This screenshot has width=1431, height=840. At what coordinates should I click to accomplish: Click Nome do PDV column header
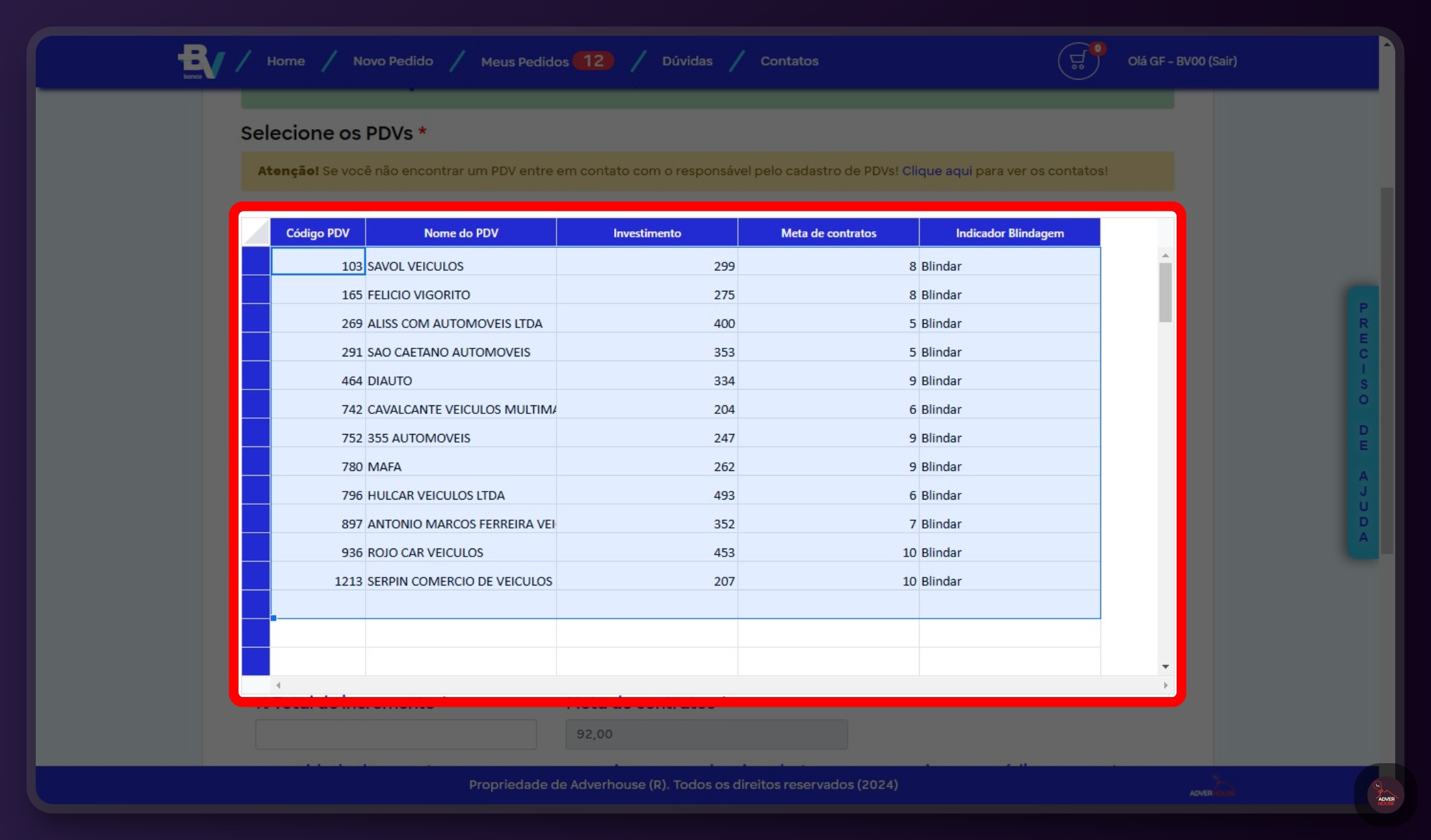tap(461, 233)
